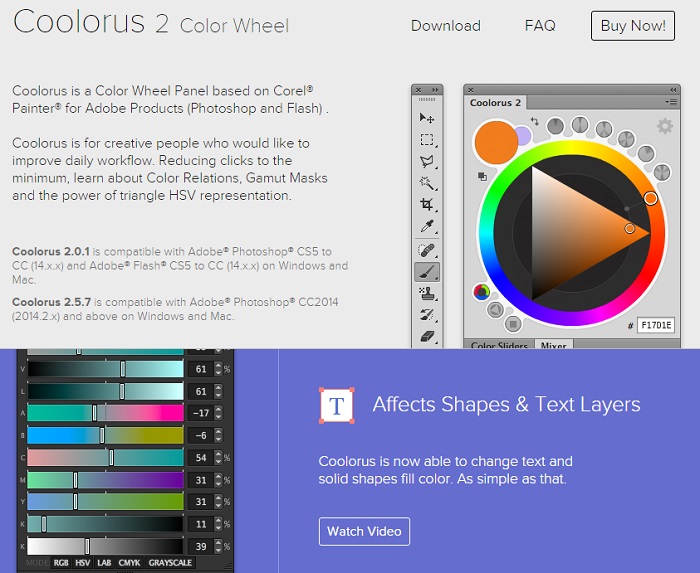
Task: Switch mode to HSV
Action: [x=82, y=563]
